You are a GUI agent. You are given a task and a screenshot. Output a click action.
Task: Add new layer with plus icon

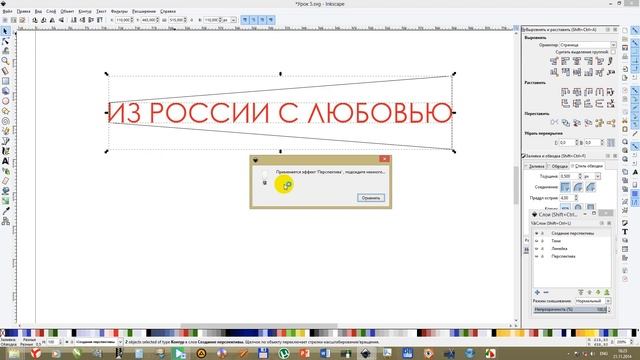[x=537, y=292]
